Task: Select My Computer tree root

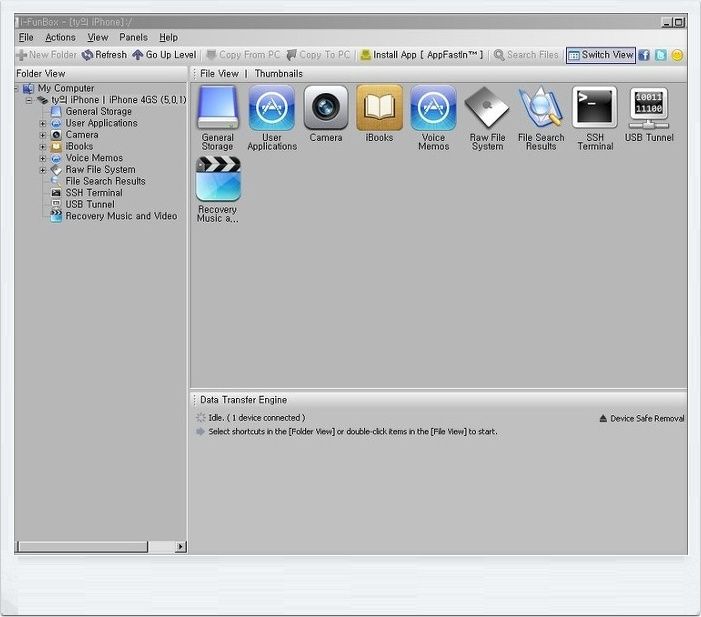Action: [x=66, y=88]
